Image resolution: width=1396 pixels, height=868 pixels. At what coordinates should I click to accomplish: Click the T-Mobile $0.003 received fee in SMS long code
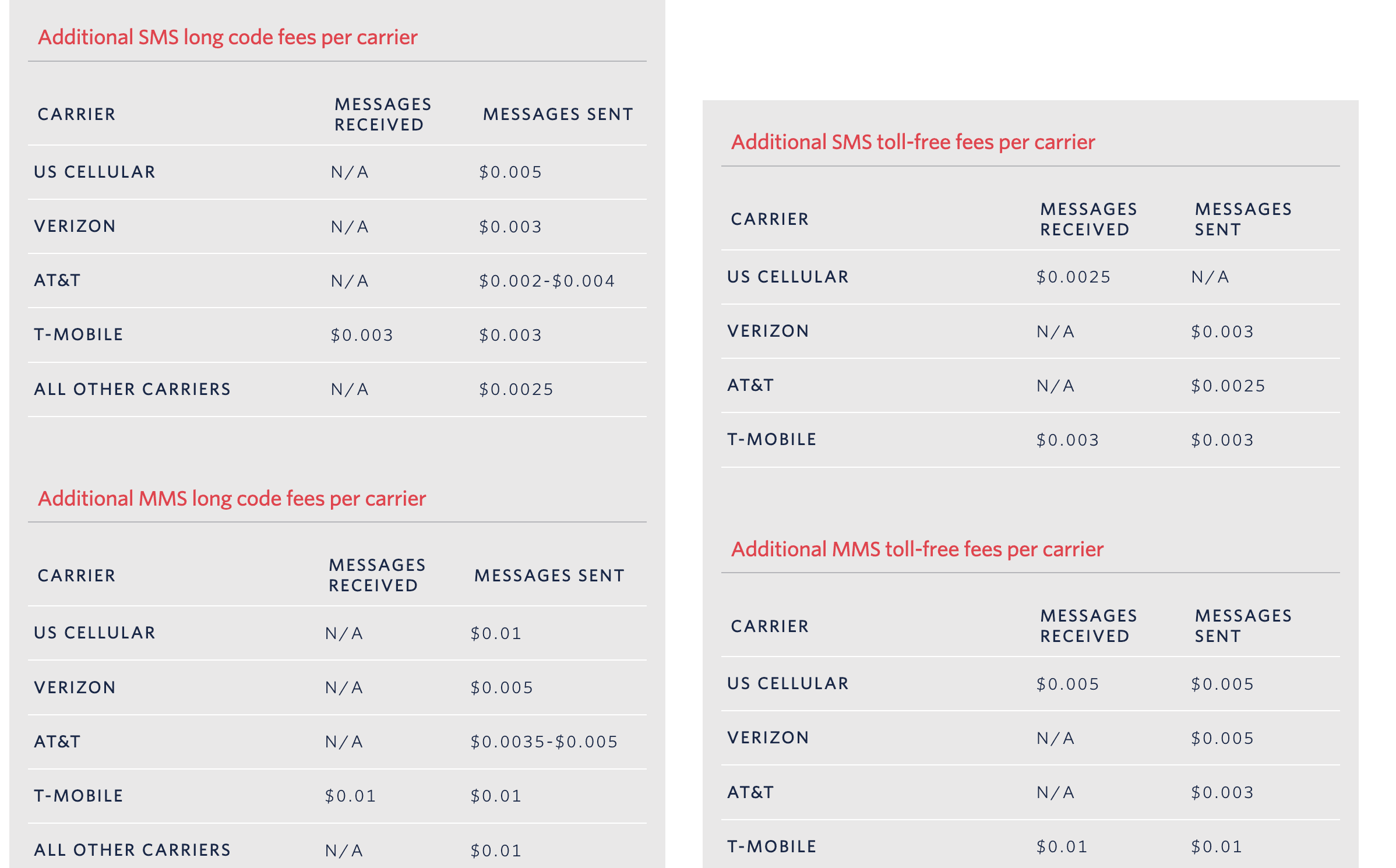362,336
